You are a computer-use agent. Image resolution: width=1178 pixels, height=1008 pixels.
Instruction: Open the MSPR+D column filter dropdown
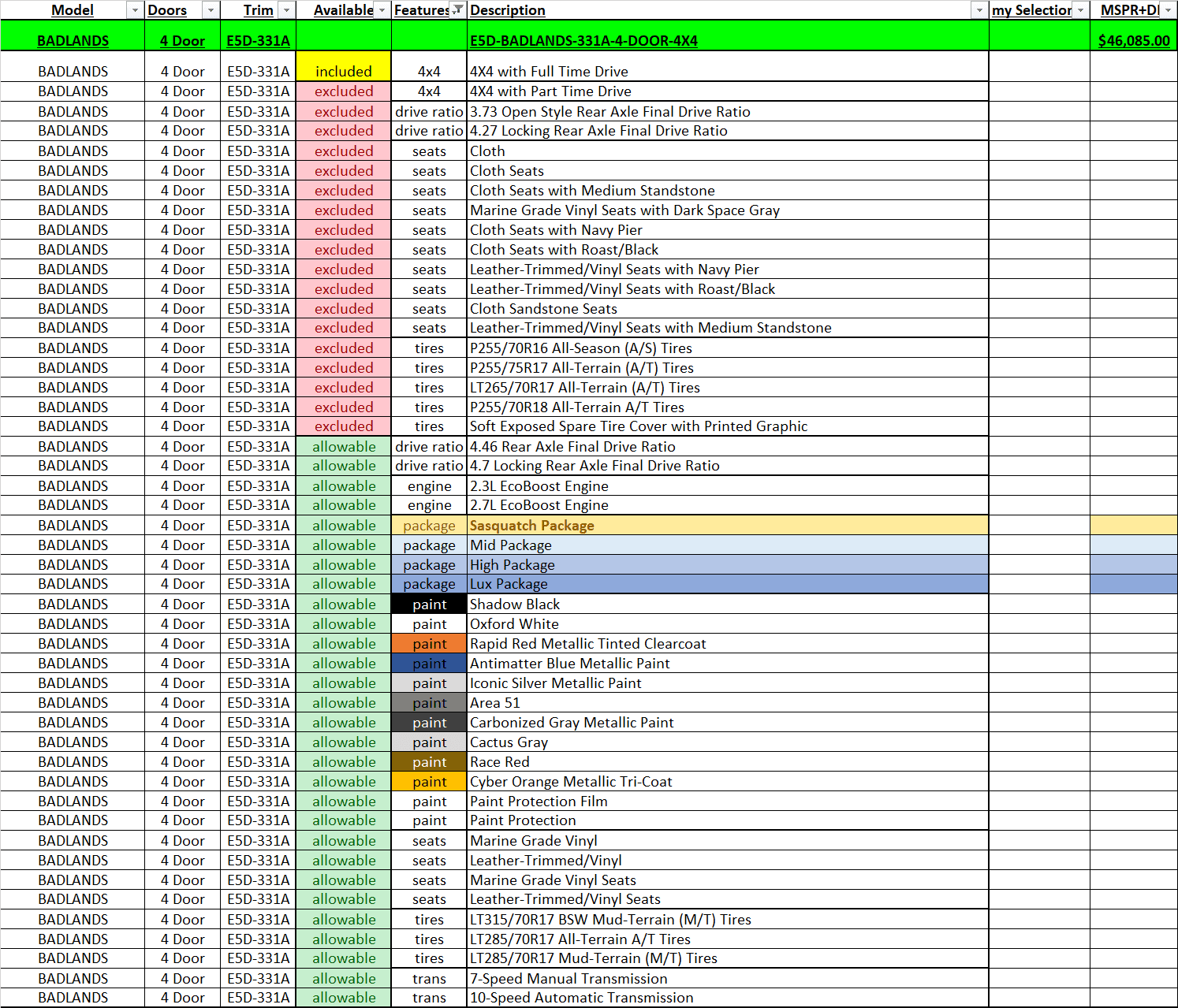click(1168, 10)
